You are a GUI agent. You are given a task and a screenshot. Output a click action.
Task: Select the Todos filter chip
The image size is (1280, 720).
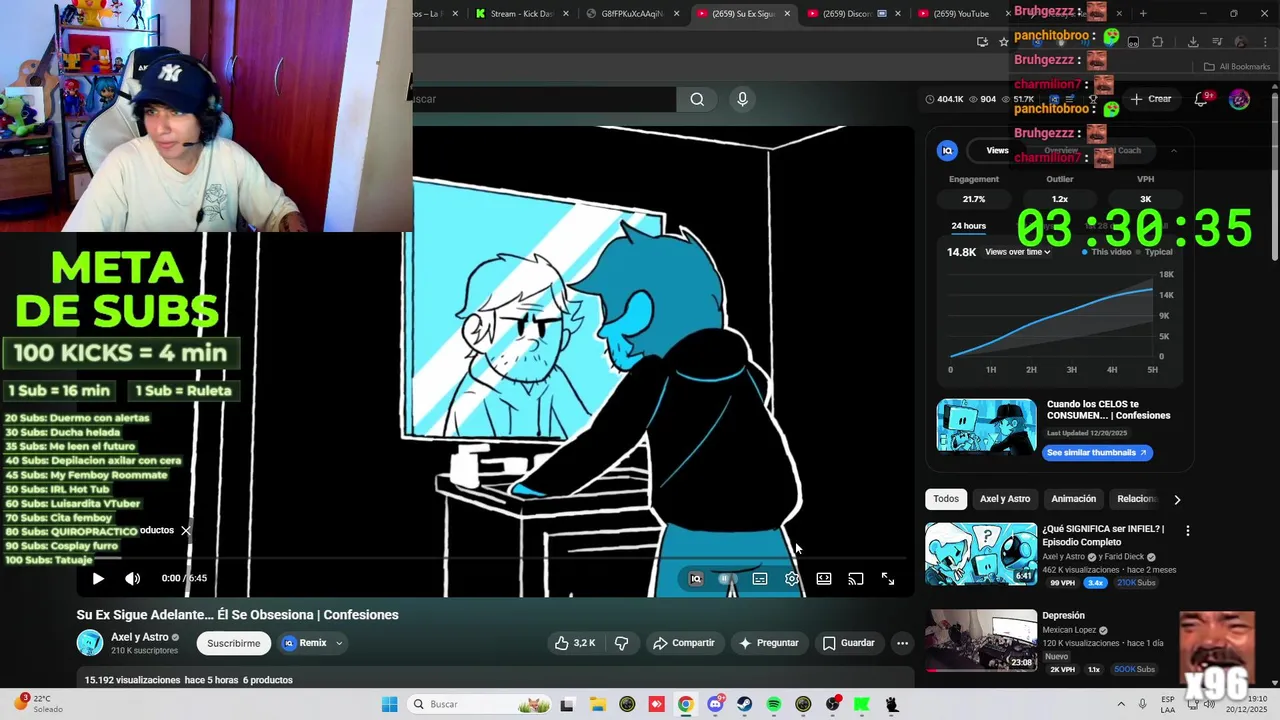(946, 499)
